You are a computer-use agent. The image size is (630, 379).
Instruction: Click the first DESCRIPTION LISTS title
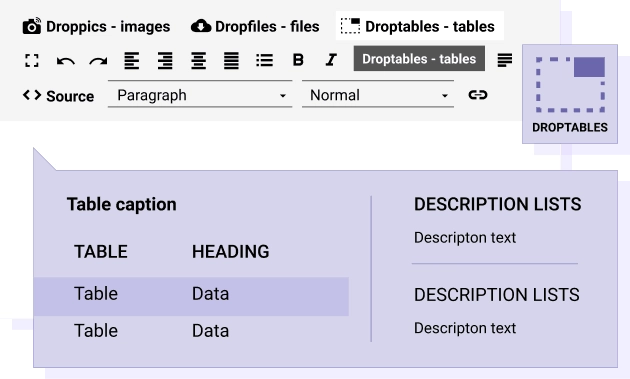pyautogui.click(x=497, y=204)
